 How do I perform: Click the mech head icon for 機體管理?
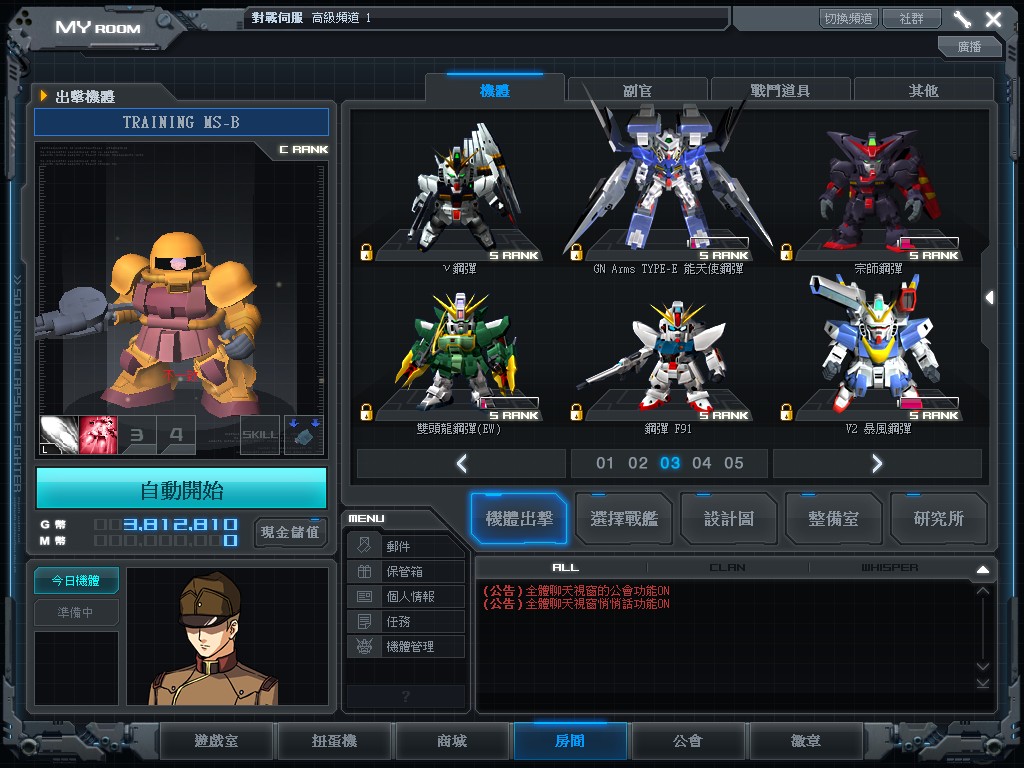click(x=364, y=647)
